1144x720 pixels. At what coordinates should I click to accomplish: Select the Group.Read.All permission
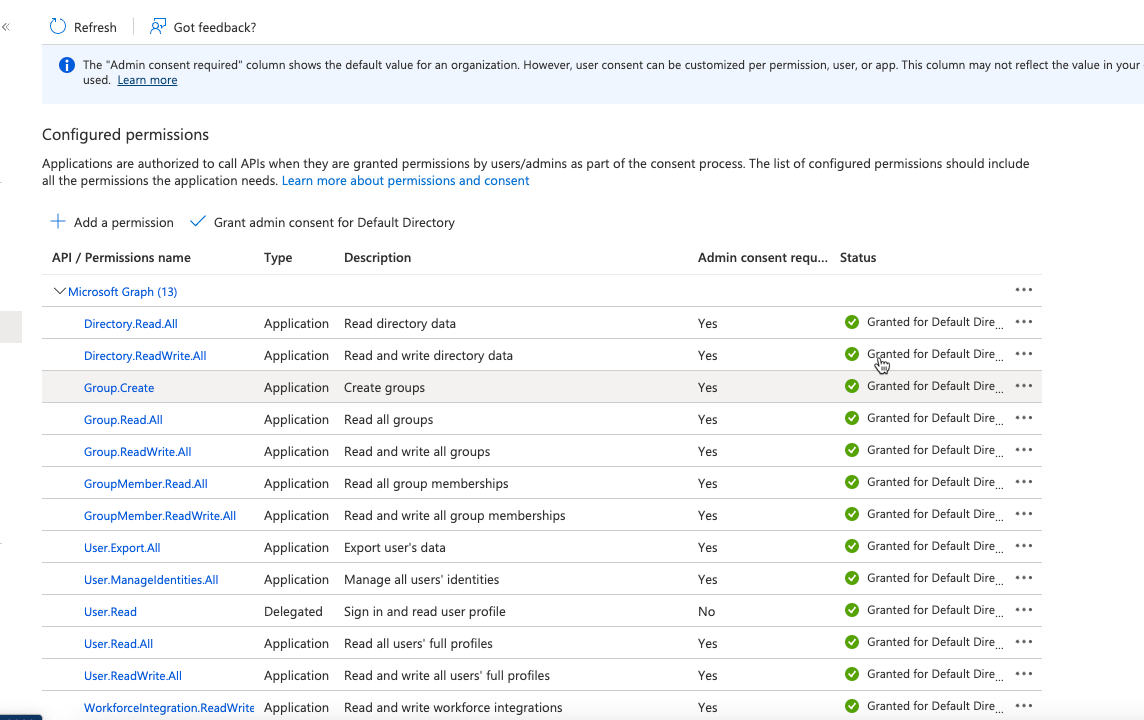tap(123, 419)
